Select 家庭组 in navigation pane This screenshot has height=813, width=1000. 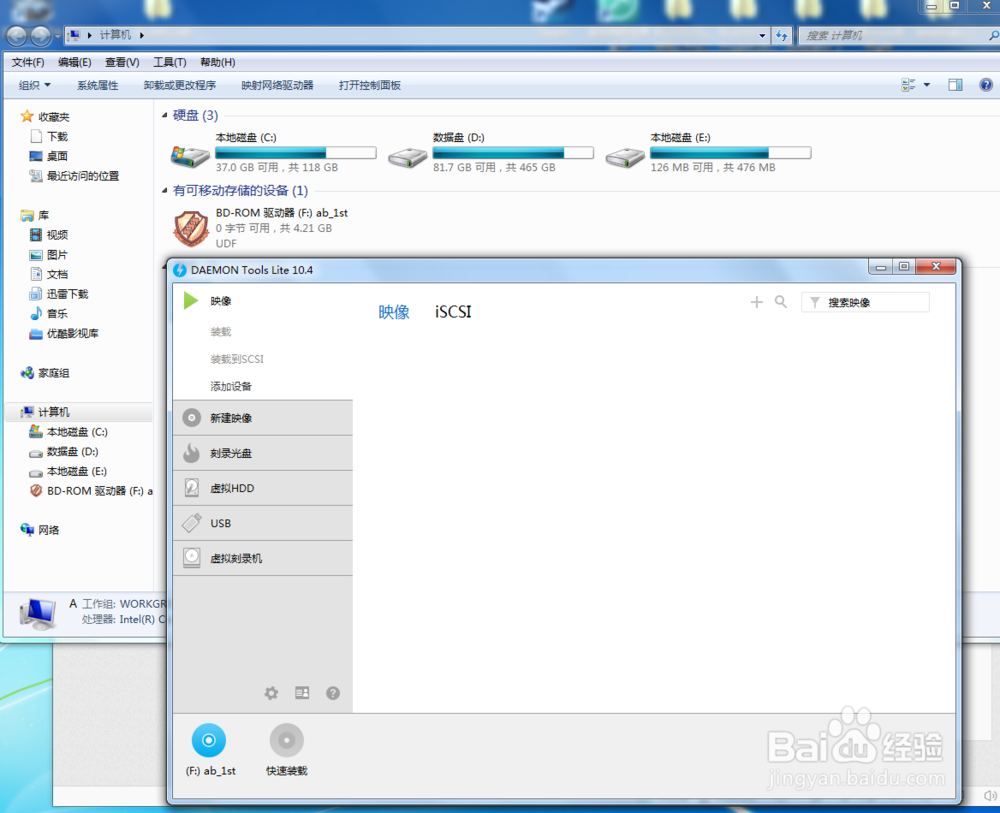pos(45,373)
